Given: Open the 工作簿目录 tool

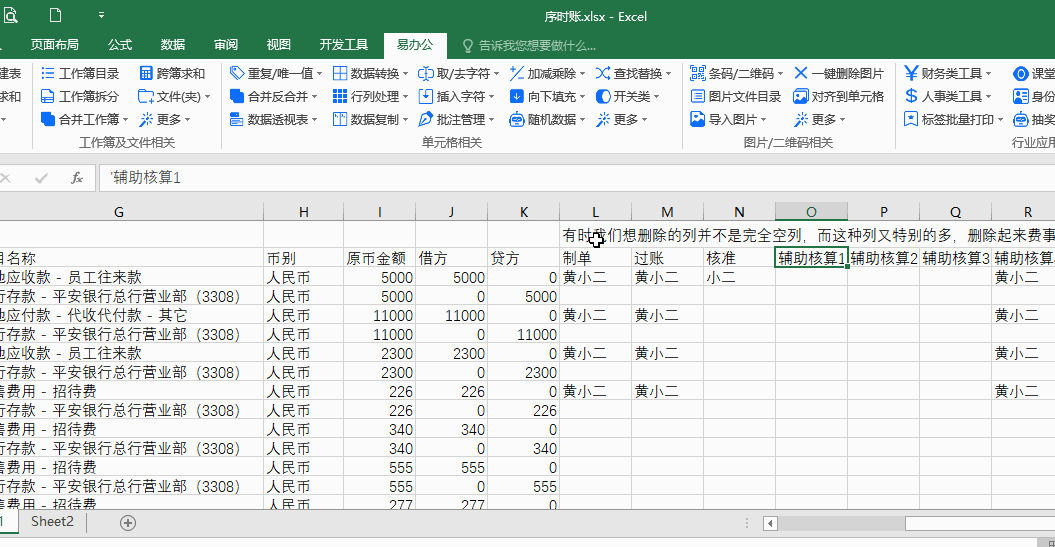Looking at the screenshot, I should pyautogui.click(x=80, y=73).
